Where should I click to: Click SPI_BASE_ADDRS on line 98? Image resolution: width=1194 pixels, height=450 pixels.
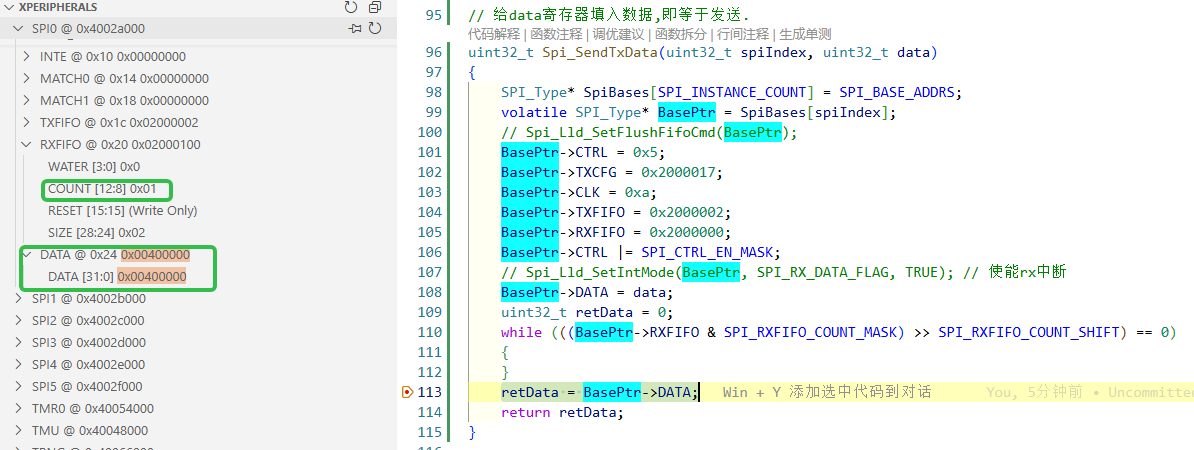click(897, 93)
